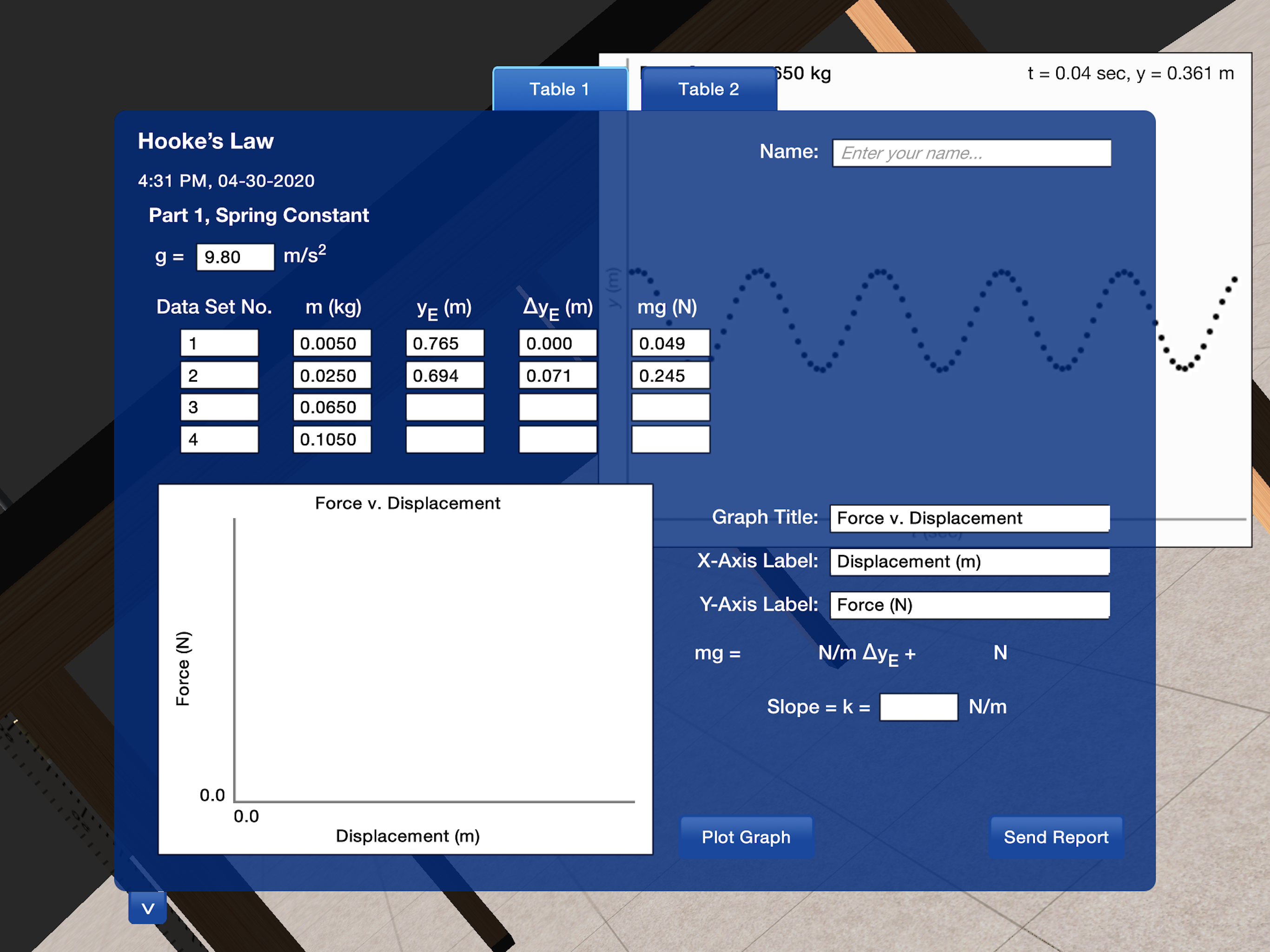Click the Send Report button
The image size is (1270, 952).
tap(1056, 837)
